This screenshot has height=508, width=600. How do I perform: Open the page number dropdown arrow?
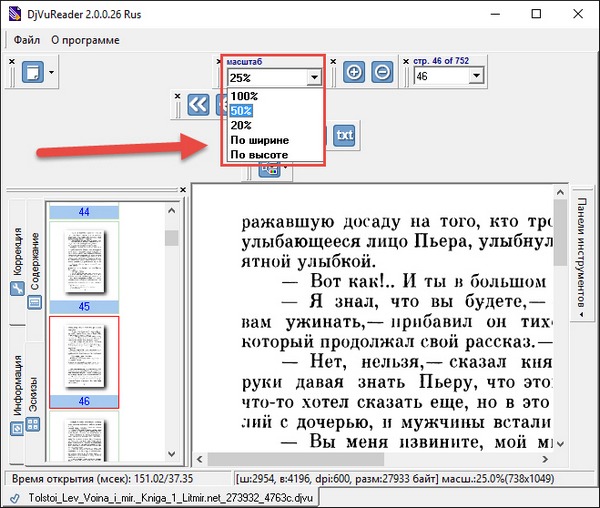click(x=476, y=76)
